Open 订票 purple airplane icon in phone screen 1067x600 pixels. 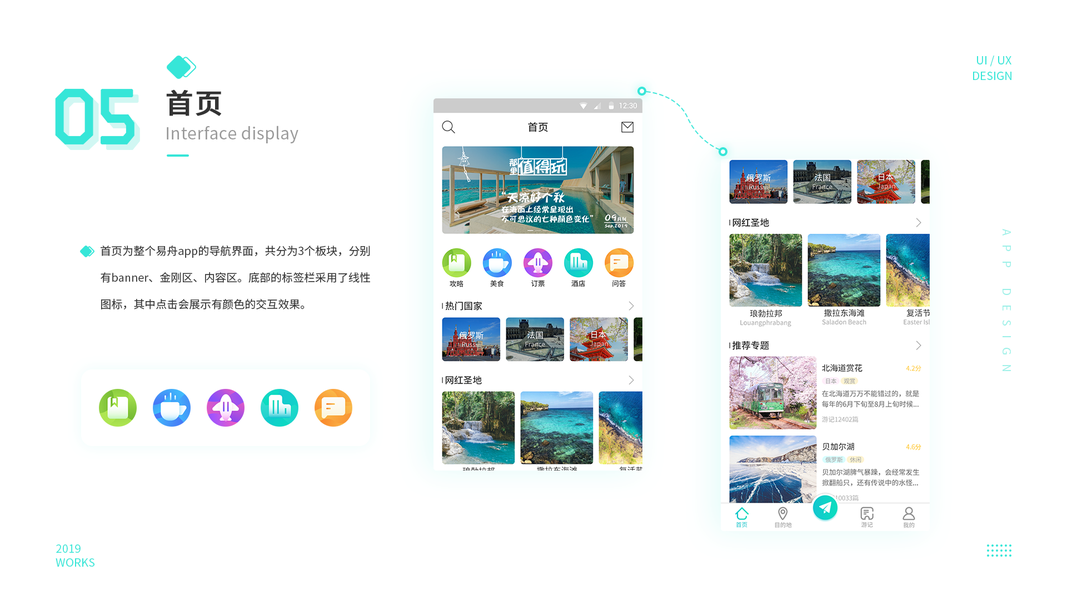[x=538, y=263]
